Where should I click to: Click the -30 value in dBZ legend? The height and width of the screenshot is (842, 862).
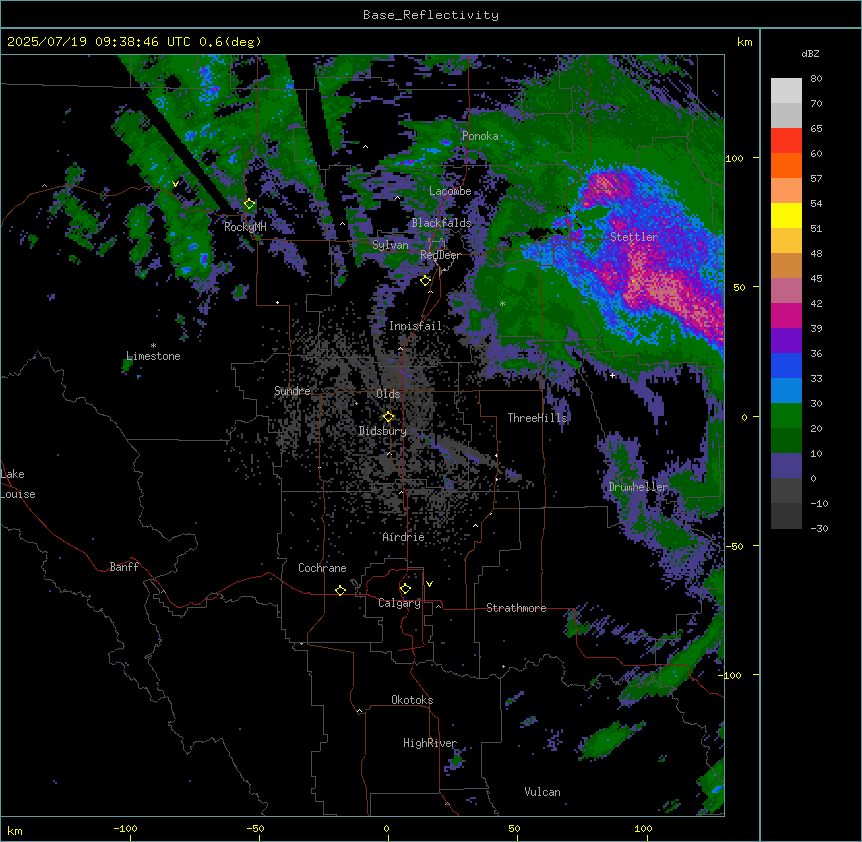(819, 529)
